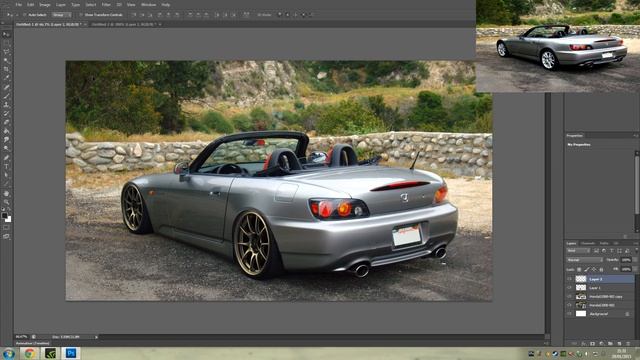Reset default foreground and background colors

click(3, 210)
